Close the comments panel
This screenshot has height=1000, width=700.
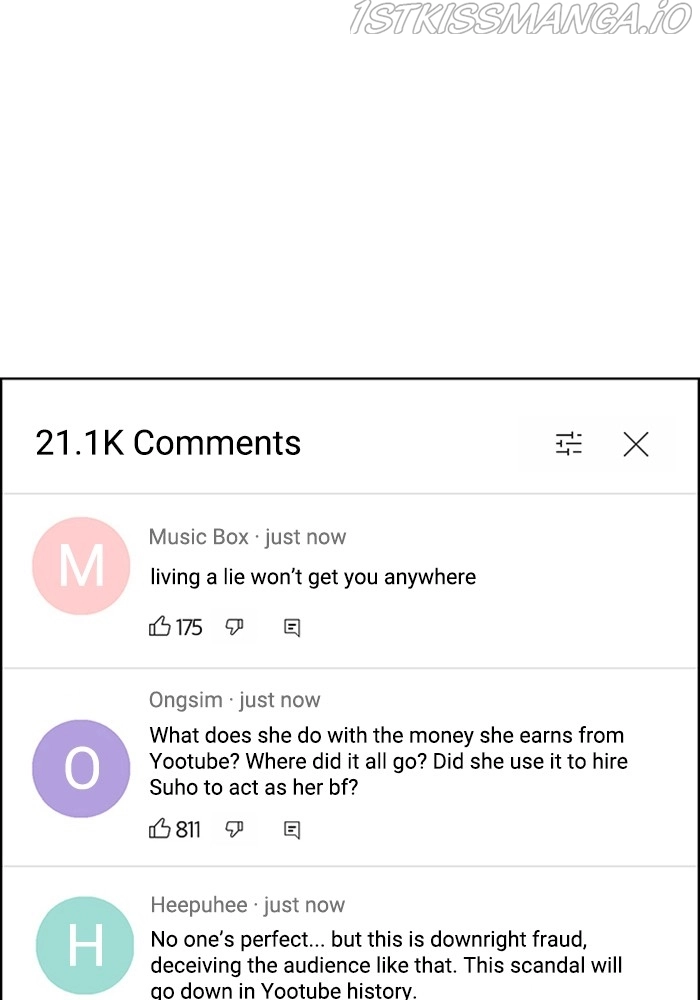(636, 444)
